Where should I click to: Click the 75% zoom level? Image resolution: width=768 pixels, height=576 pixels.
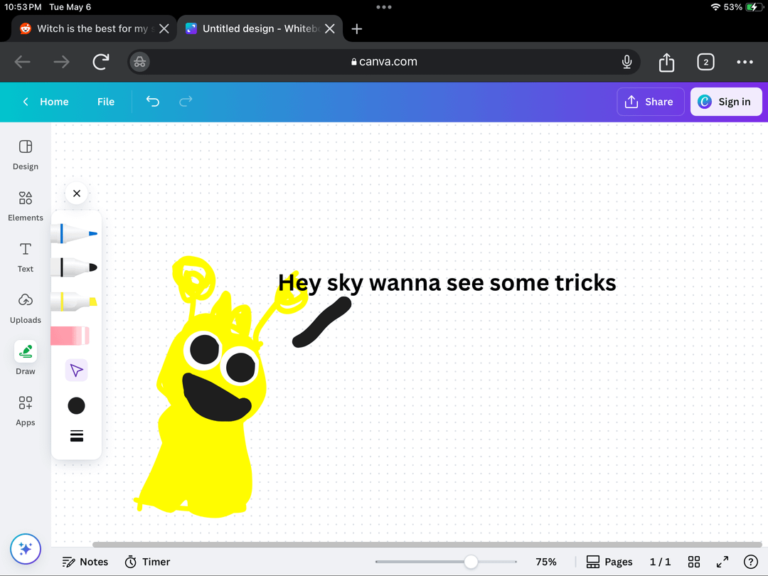[x=546, y=562]
